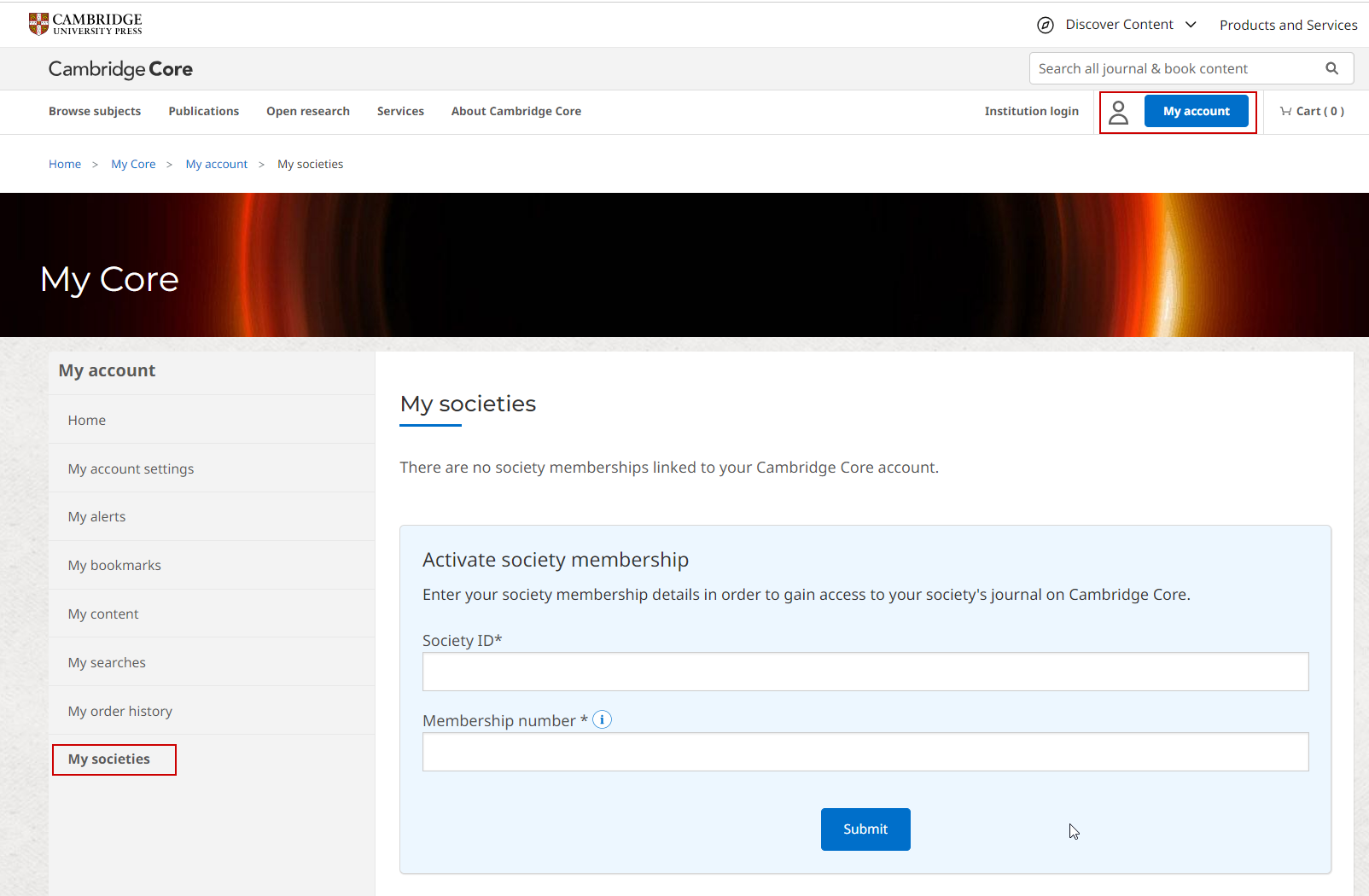Viewport: 1369px width, 896px height.
Task: Click the Society ID input field
Action: tap(865, 672)
